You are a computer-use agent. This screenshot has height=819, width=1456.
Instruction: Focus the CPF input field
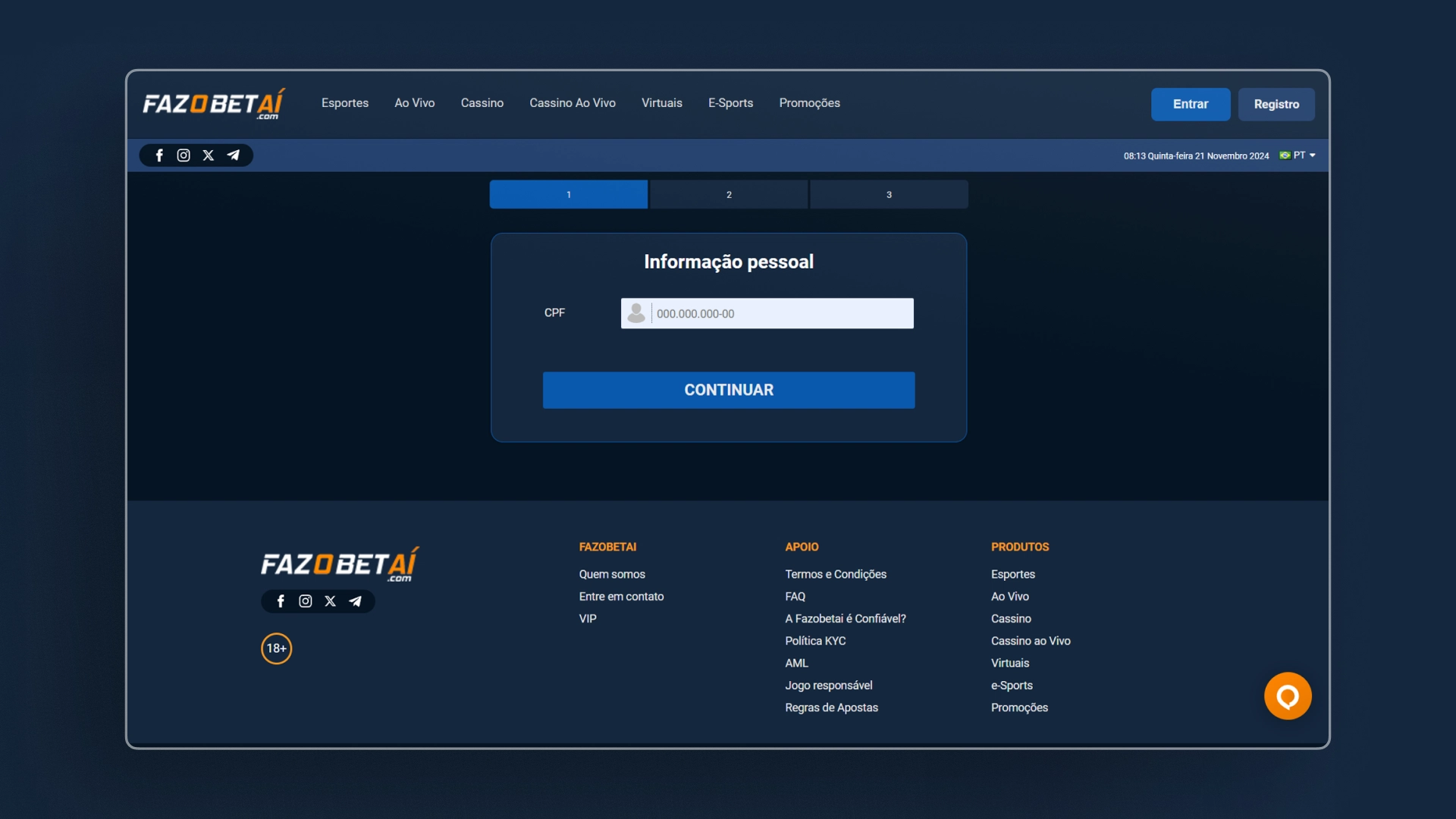coord(767,313)
